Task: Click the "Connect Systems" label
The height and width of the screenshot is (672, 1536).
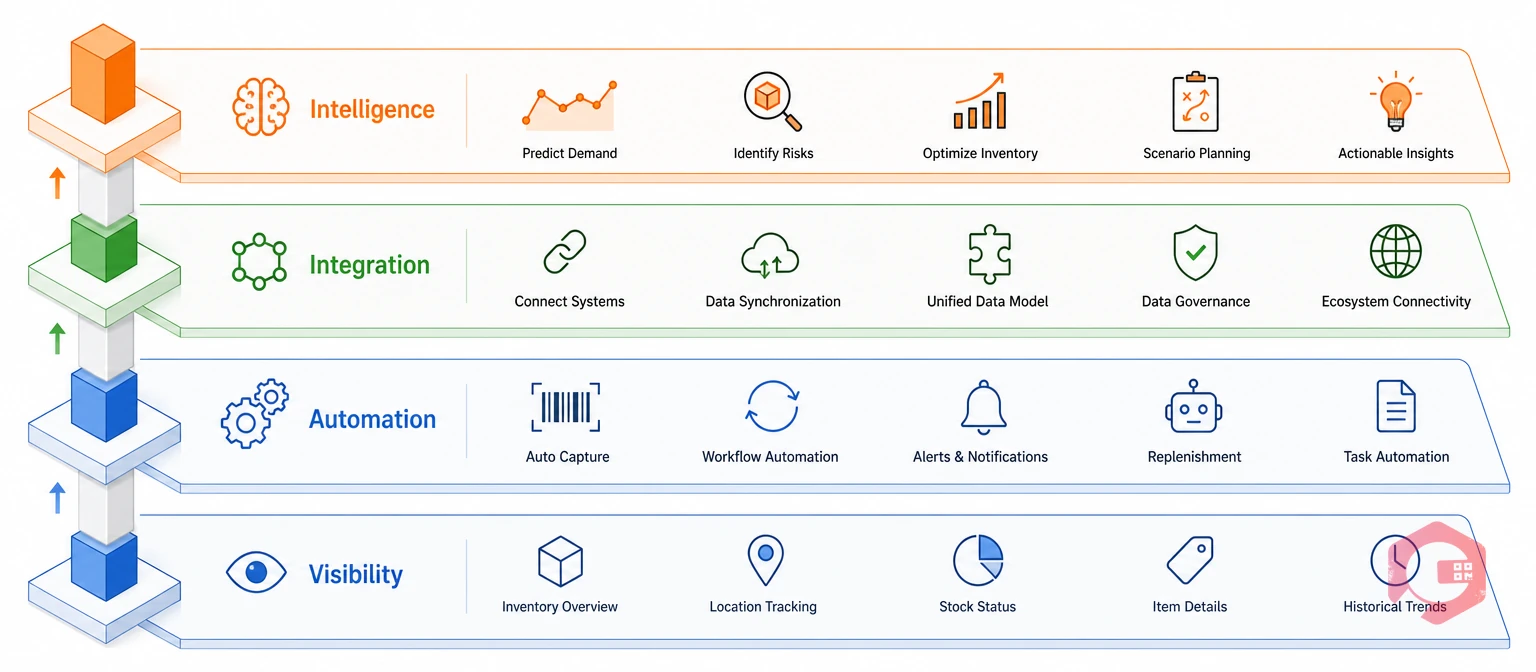Action: pos(569,301)
